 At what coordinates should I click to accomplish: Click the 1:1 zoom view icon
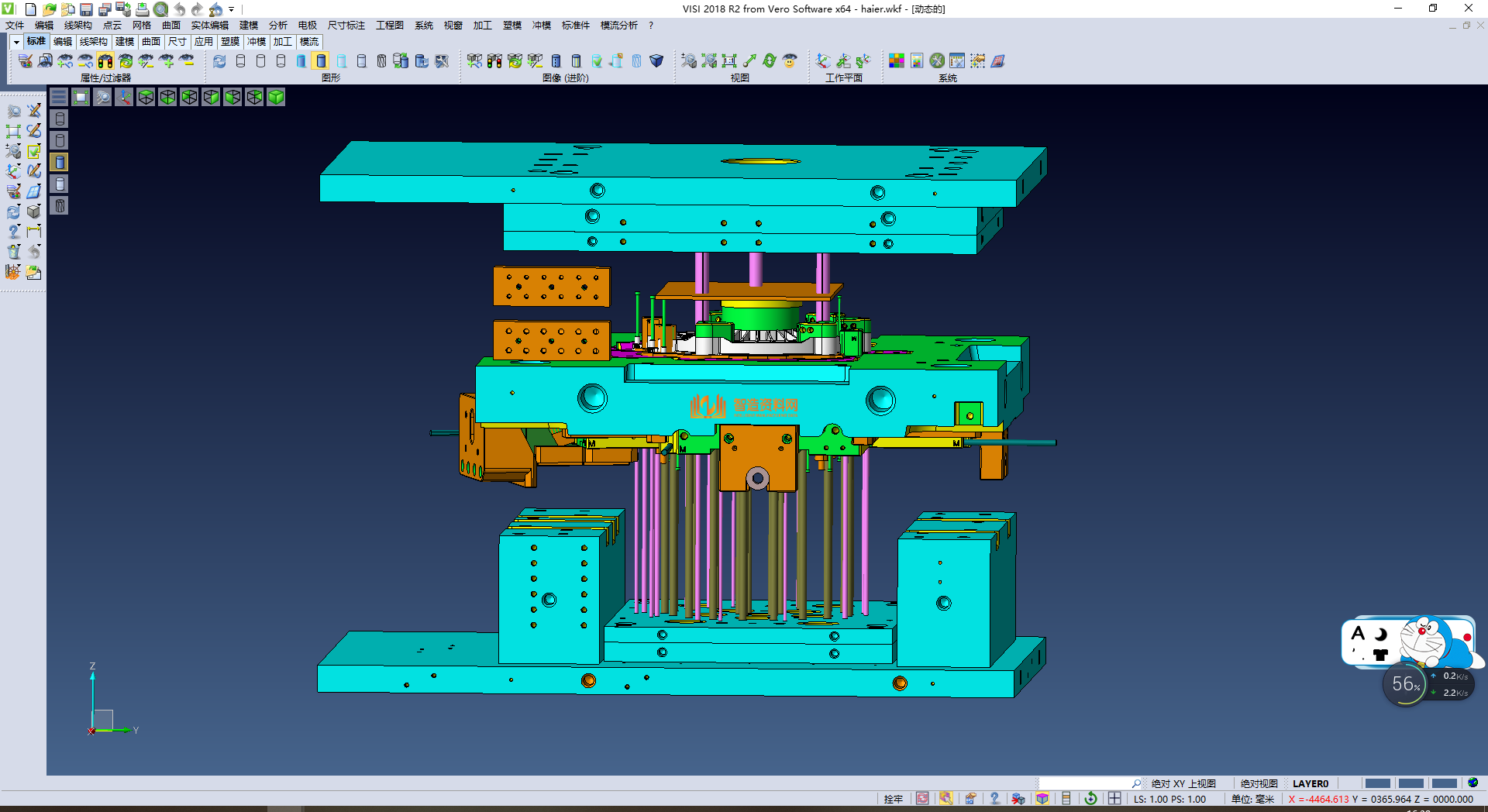pyautogui.click(x=729, y=61)
